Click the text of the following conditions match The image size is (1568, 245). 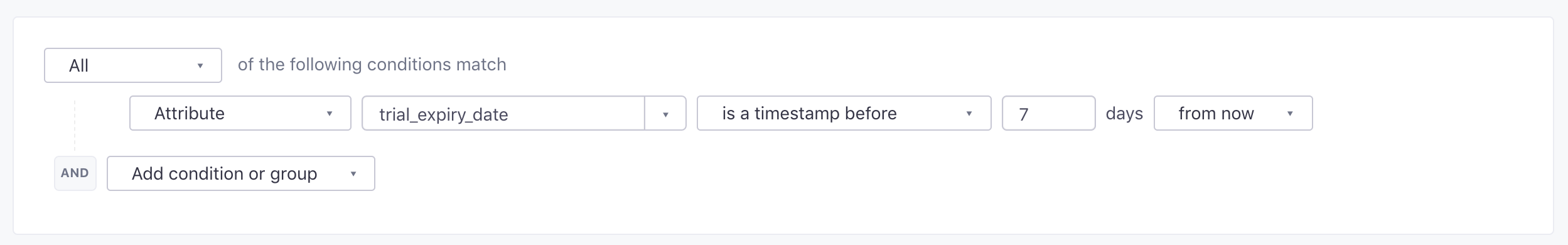(x=372, y=65)
